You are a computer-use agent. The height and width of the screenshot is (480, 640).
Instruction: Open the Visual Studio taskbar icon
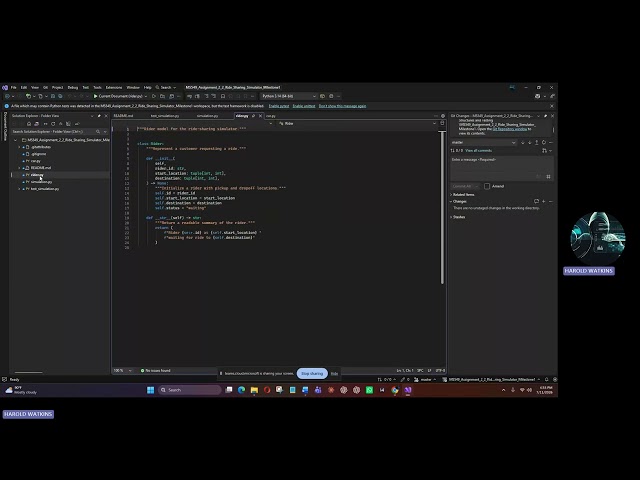pos(408,390)
